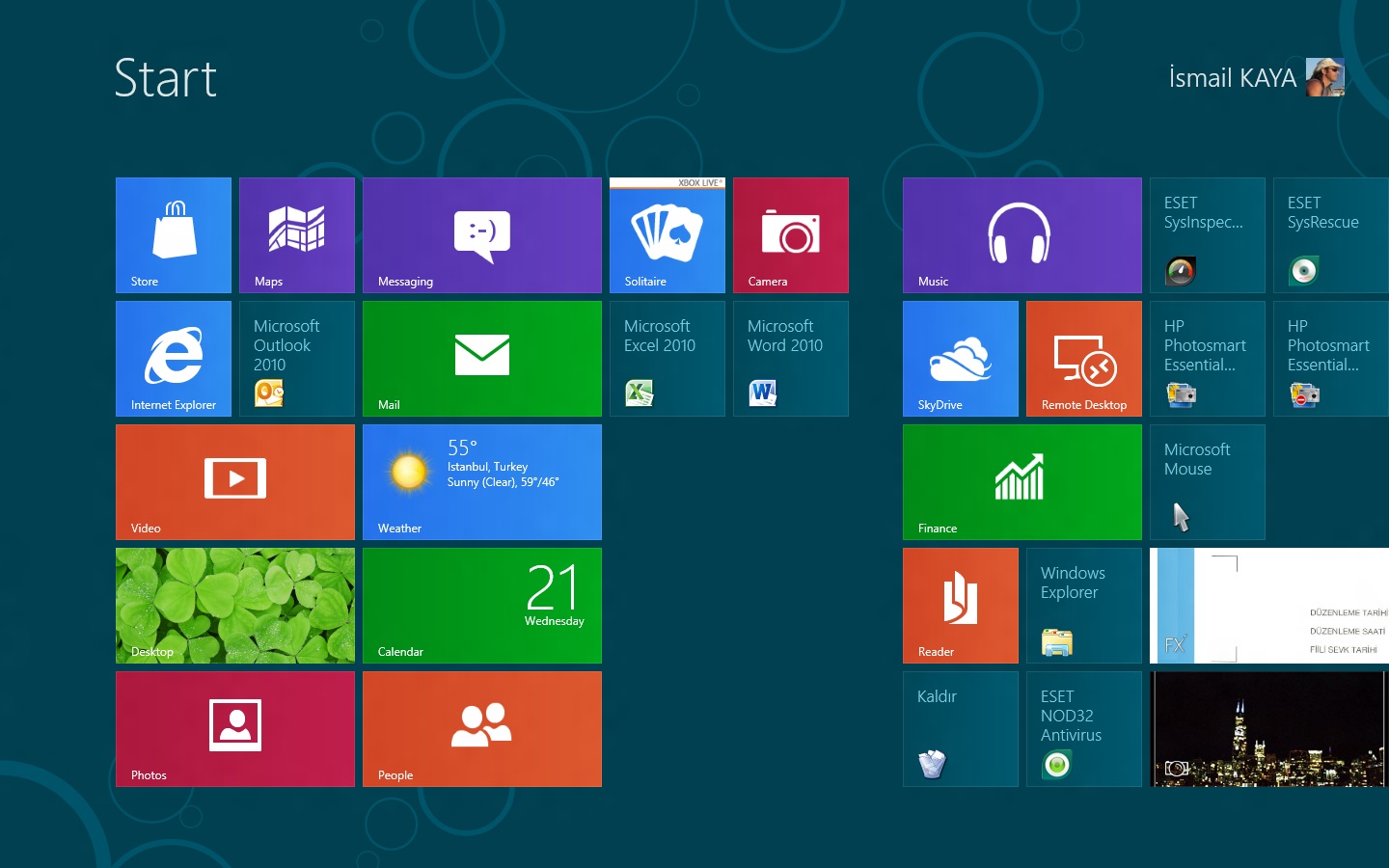
Task: Launch ESET SysInspector tile
Action: [1208, 235]
